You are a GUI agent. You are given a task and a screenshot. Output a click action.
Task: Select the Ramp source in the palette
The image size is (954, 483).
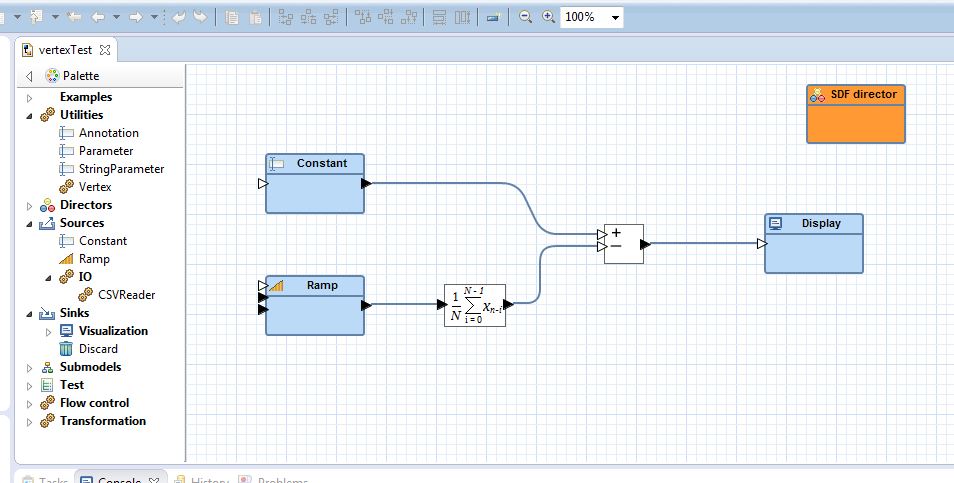click(94, 259)
